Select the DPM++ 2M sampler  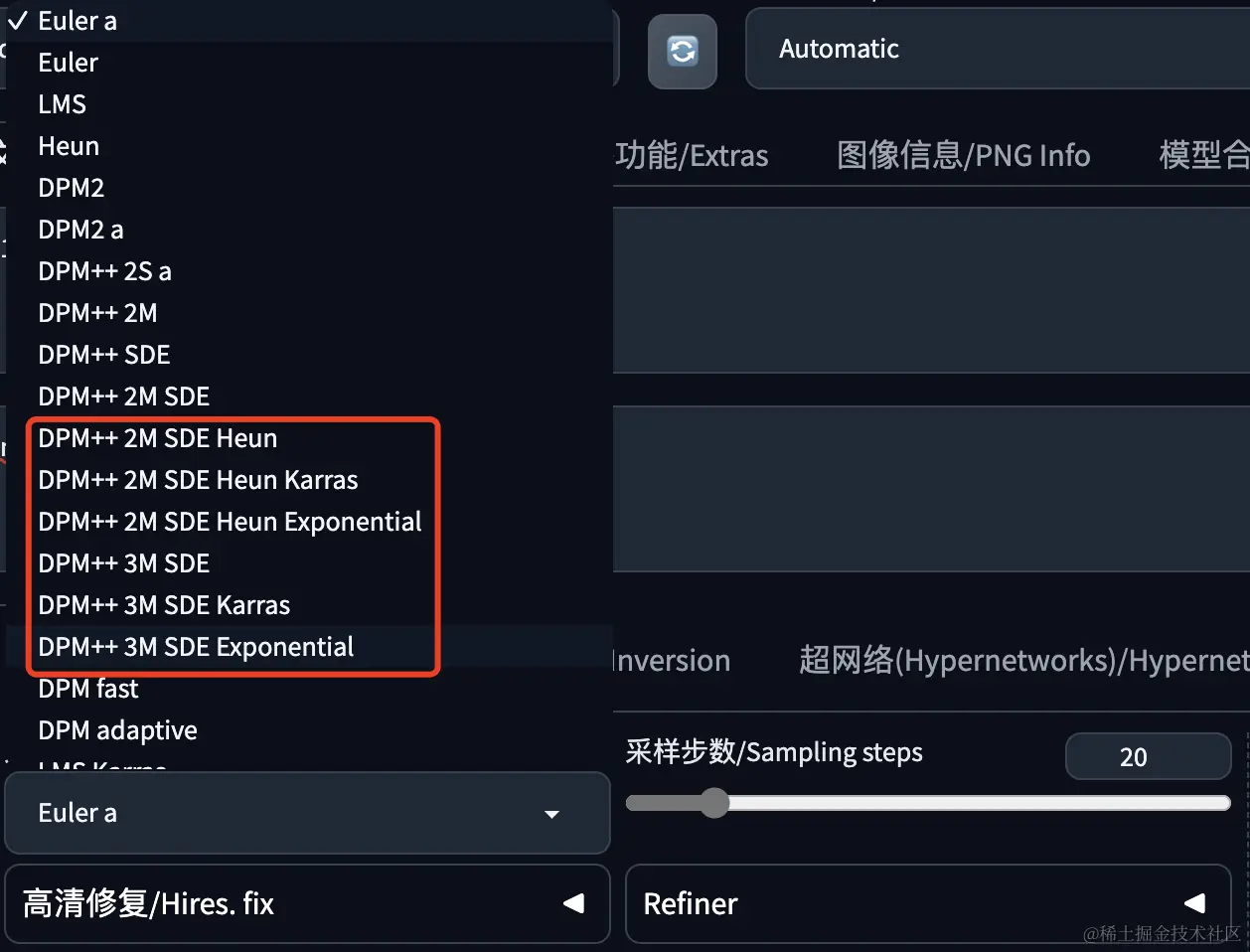click(97, 312)
